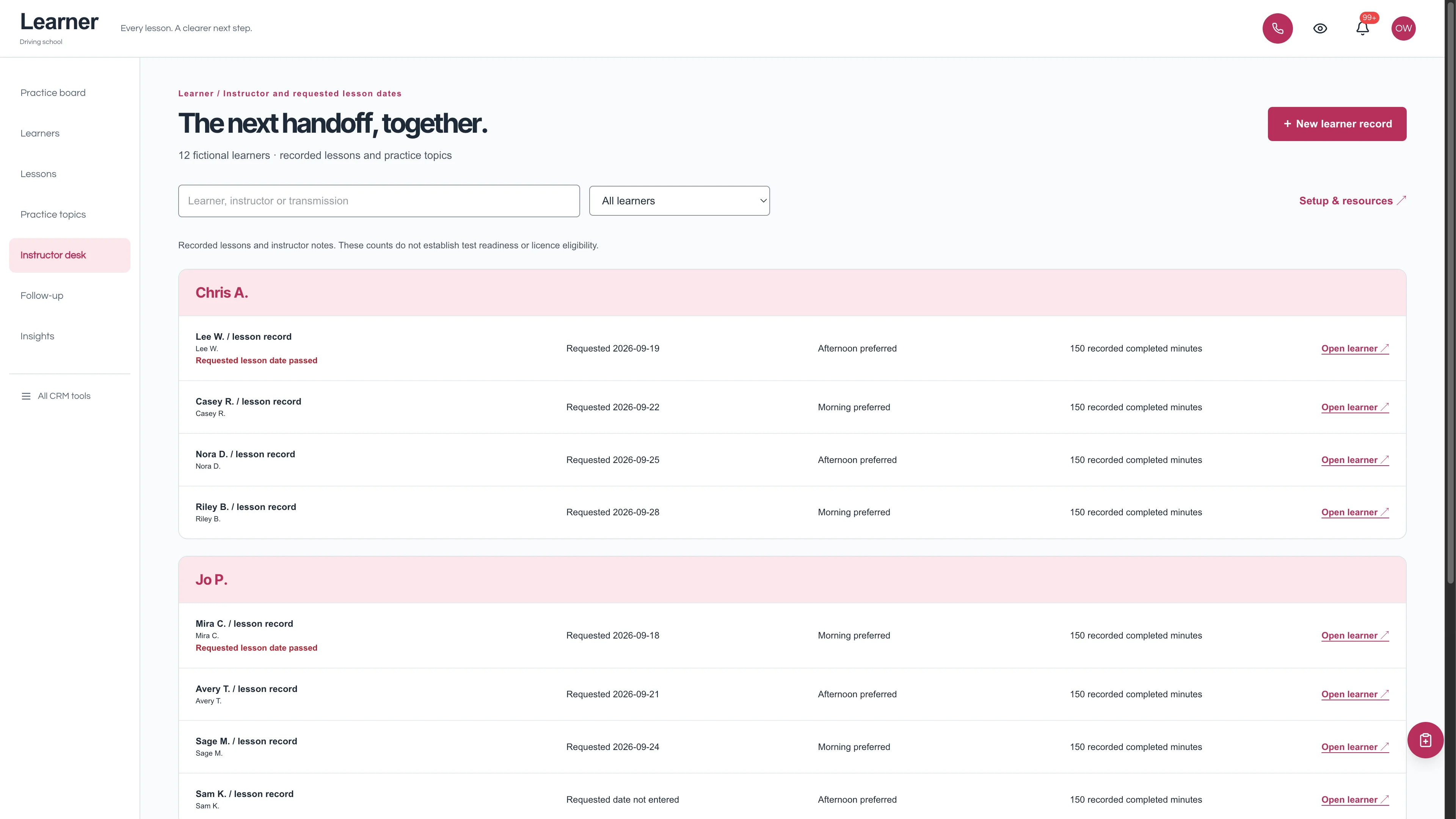The height and width of the screenshot is (819, 1456).
Task: Click Riley B. / lesson record title
Action: click(246, 507)
